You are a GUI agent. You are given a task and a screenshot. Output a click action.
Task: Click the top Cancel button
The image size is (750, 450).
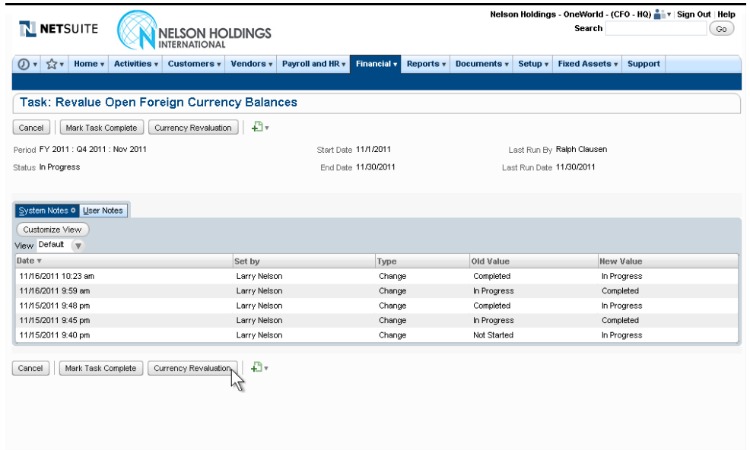(31, 128)
